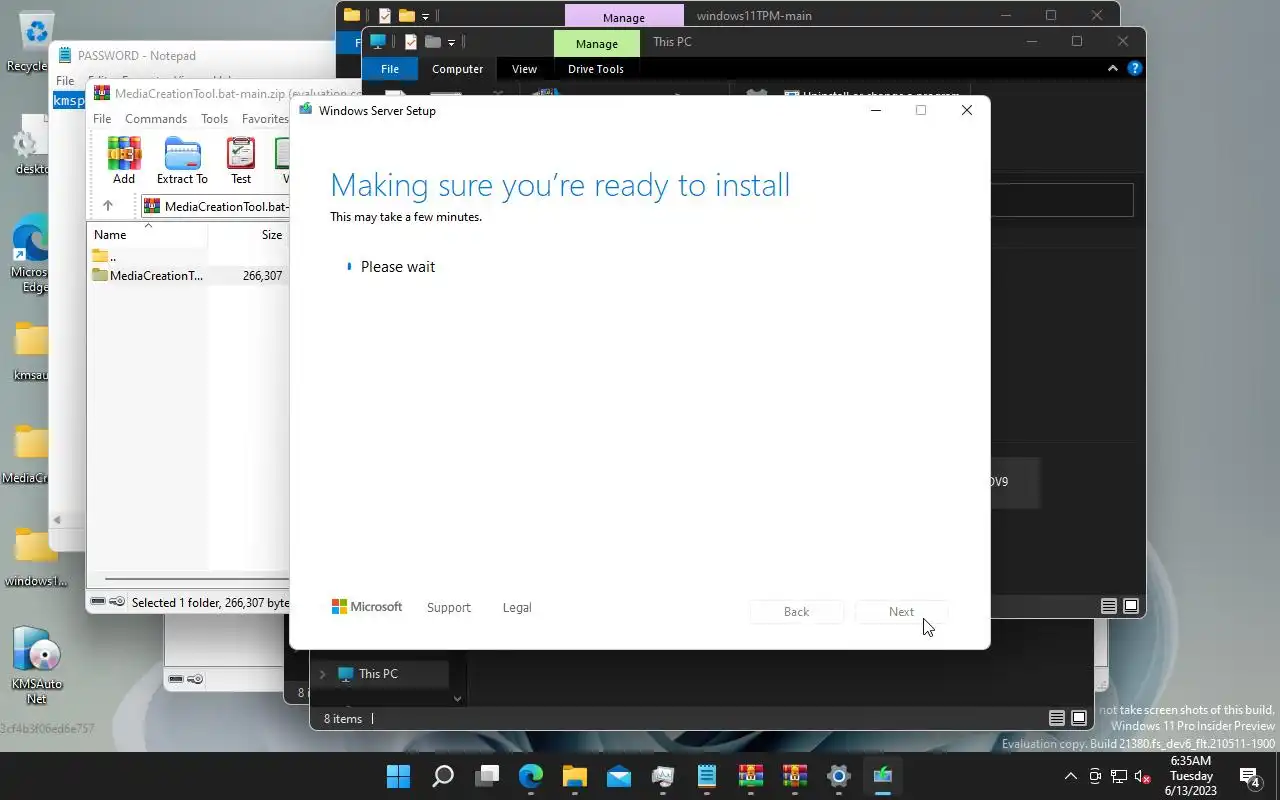Open the Drive Tools tab
The height and width of the screenshot is (800, 1280).
click(596, 69)
